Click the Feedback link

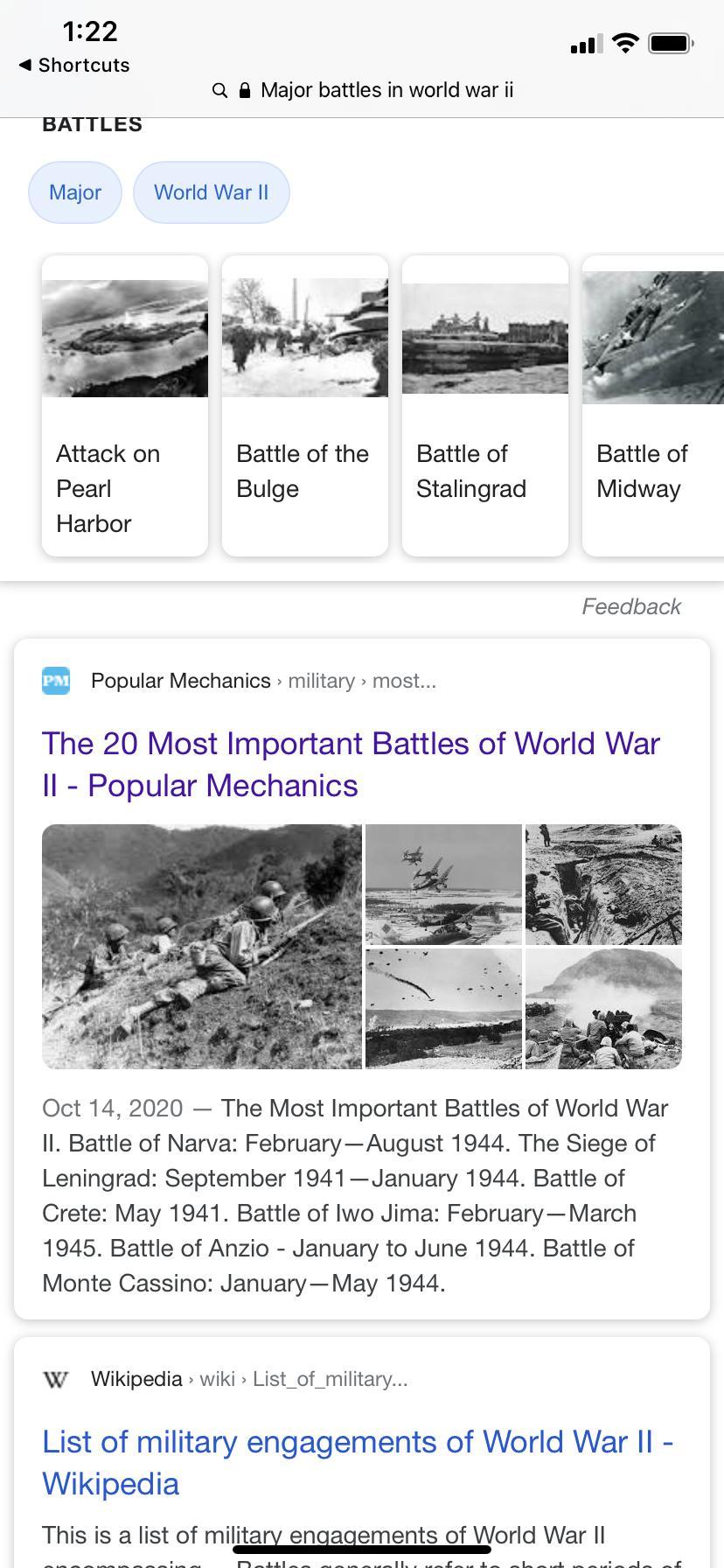pyautogui.click(x=631, y=606)
